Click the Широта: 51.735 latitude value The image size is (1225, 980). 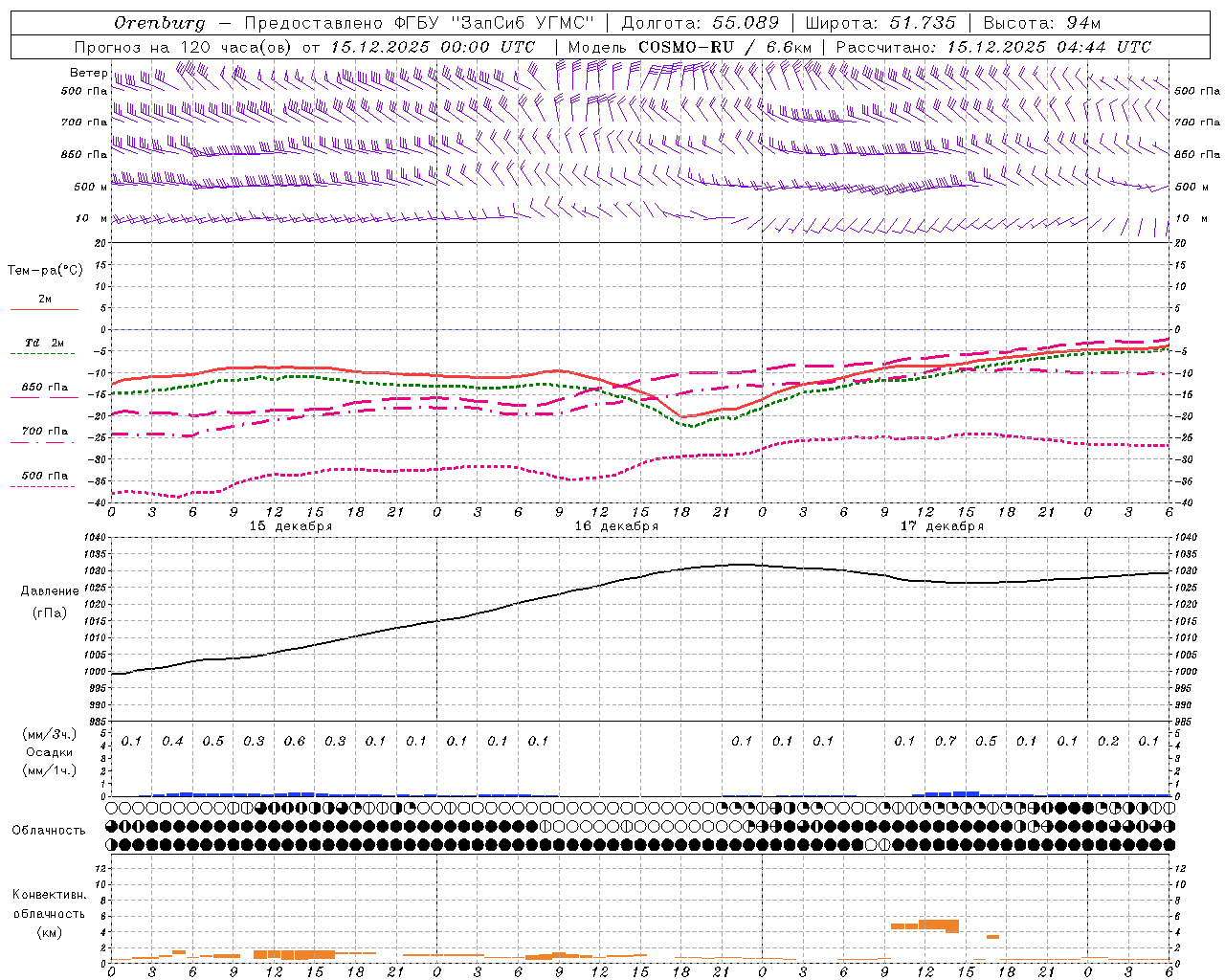880,23
